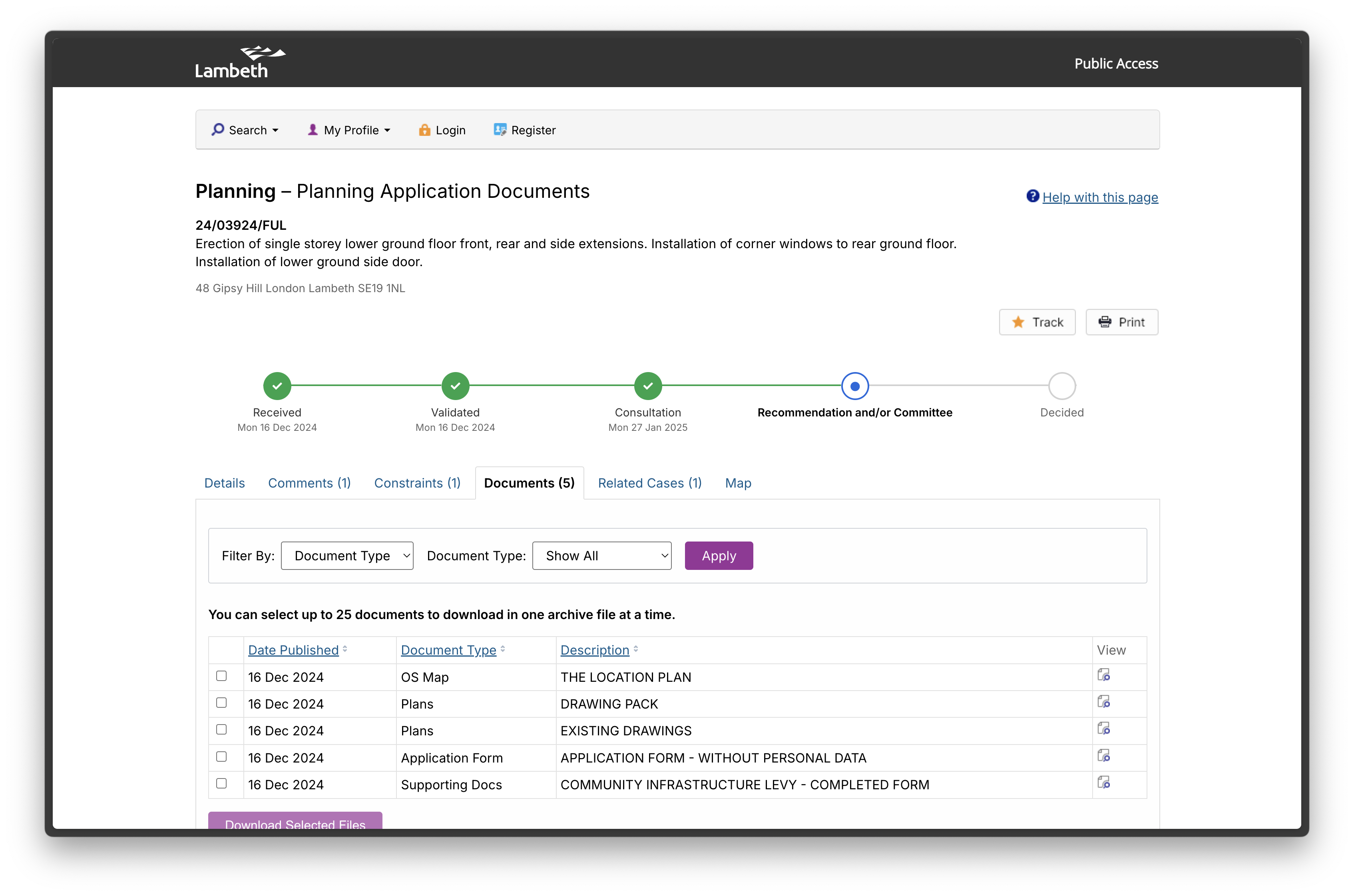The image size is (1354, 896).
Task: Click Document Type sort arrows icon
Action: (503, 650)
